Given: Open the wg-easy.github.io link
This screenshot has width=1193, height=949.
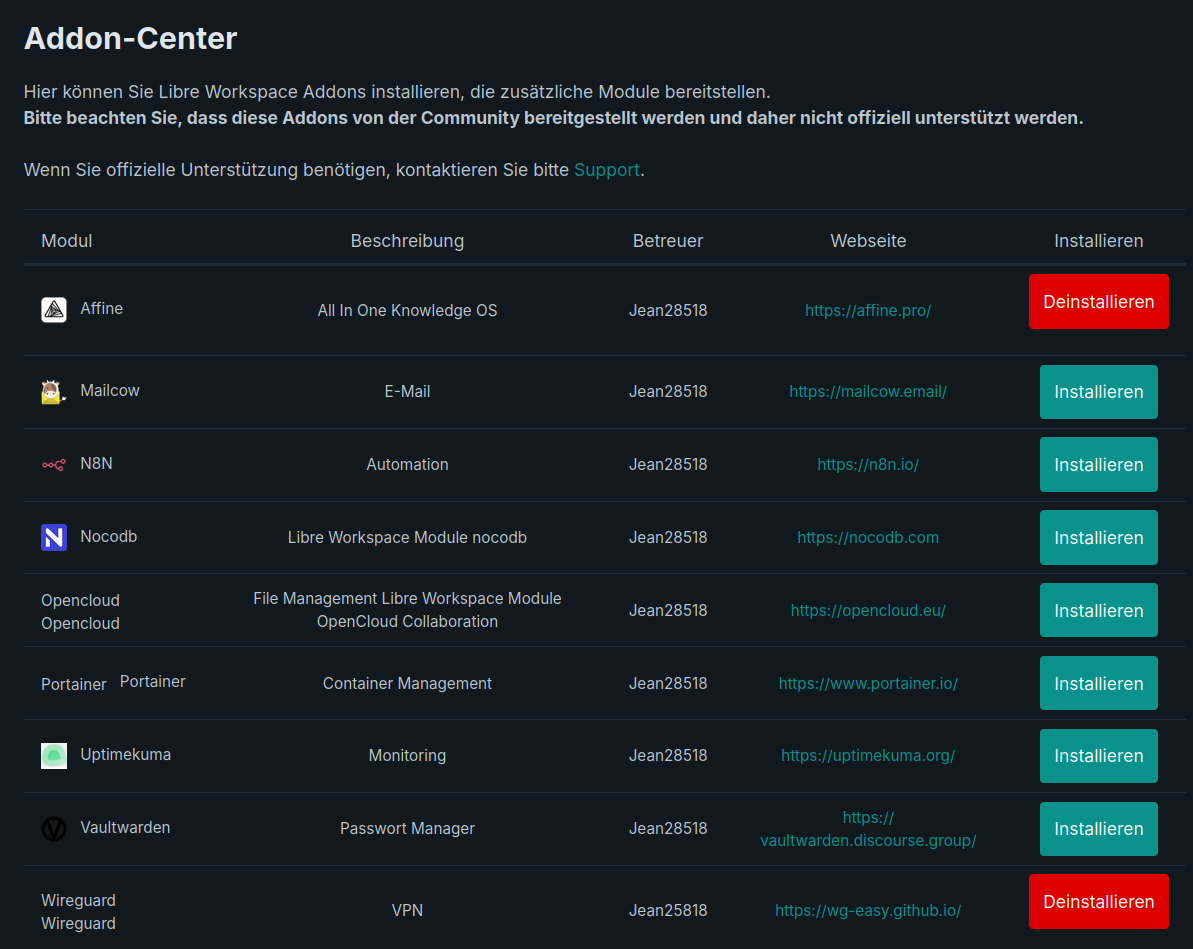Looking at the screenshot, I should [x=868, y=911].
